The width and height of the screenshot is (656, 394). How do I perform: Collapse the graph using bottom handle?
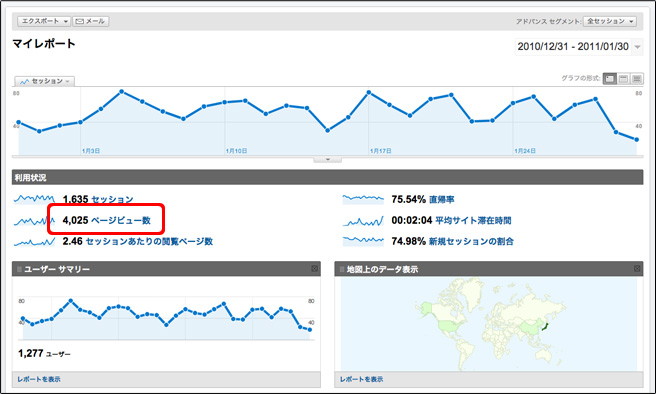(328, 159)
